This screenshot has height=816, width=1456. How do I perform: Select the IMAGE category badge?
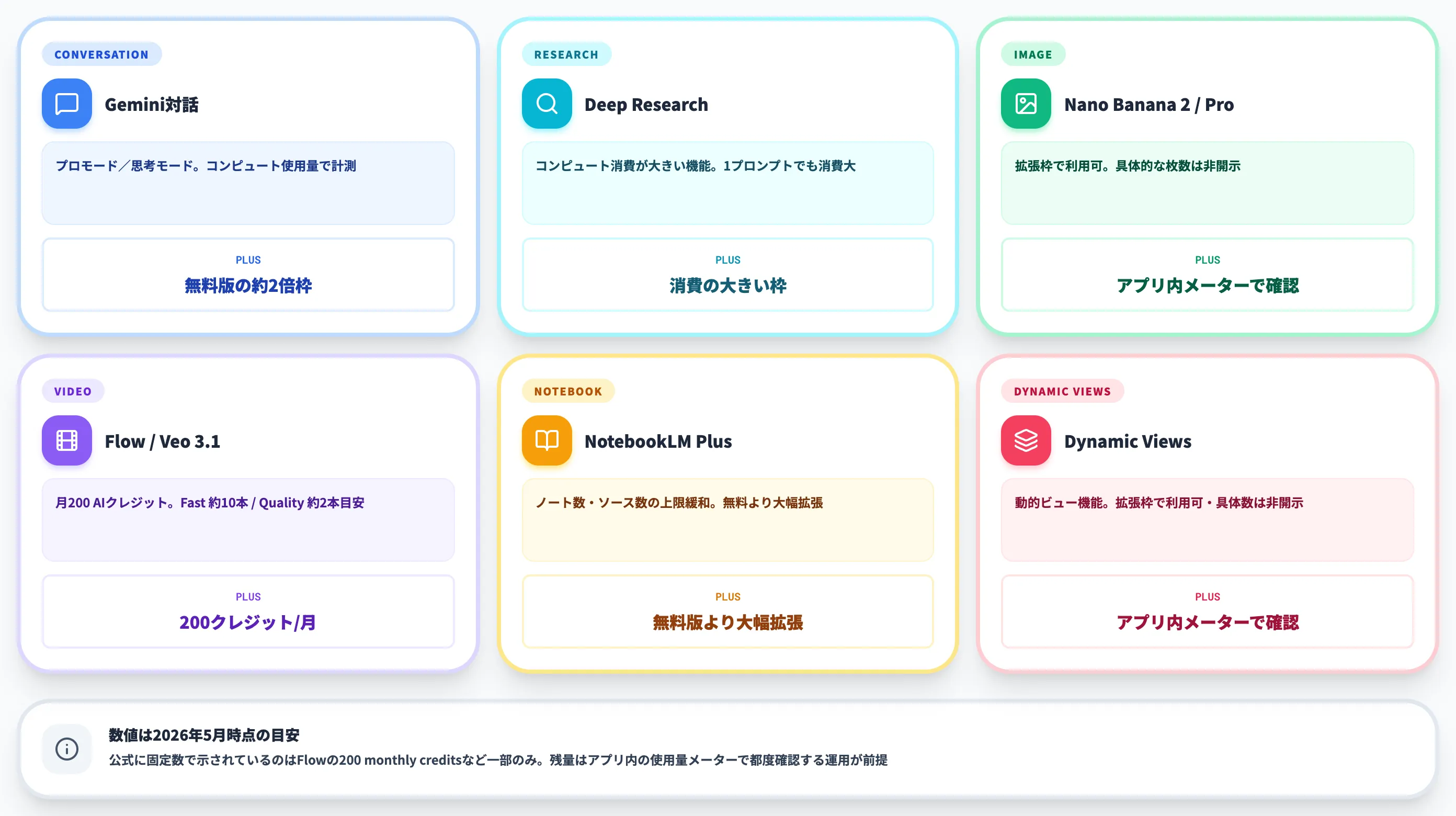click(1033, 54)
